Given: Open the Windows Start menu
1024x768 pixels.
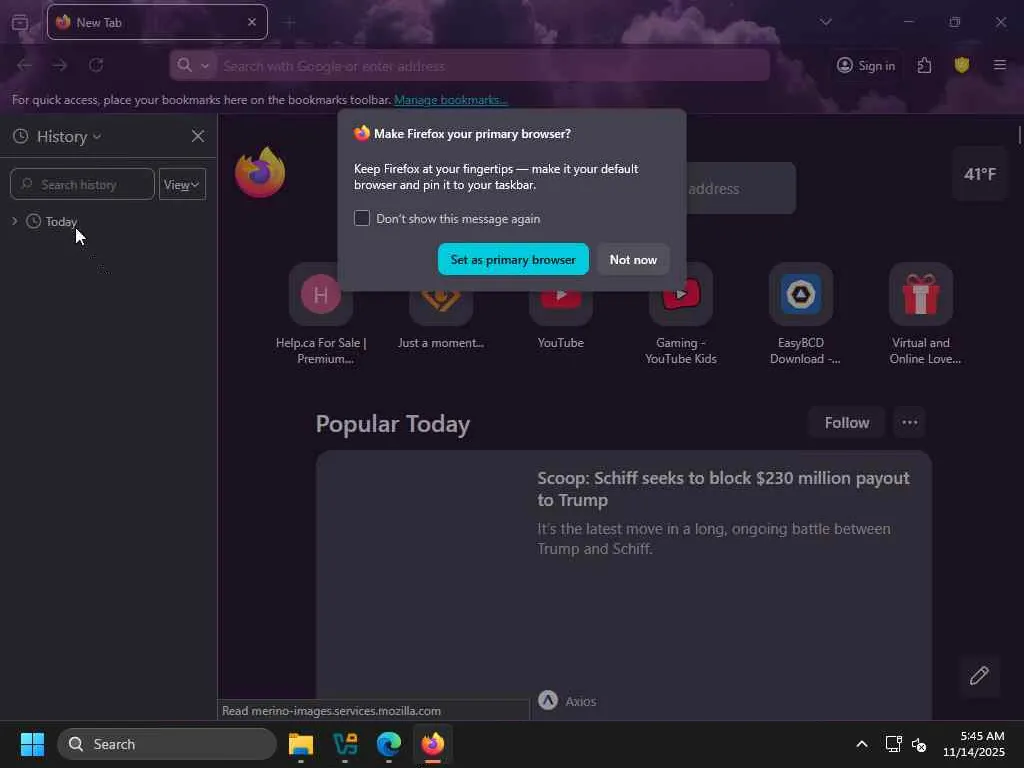Looking at the screenshot, I should [x=32, y=744].
